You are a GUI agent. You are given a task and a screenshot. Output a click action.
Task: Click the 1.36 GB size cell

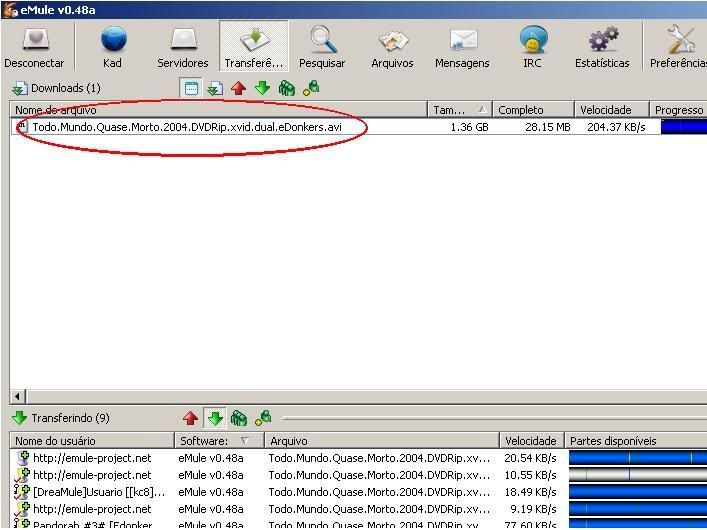(469, 127)
